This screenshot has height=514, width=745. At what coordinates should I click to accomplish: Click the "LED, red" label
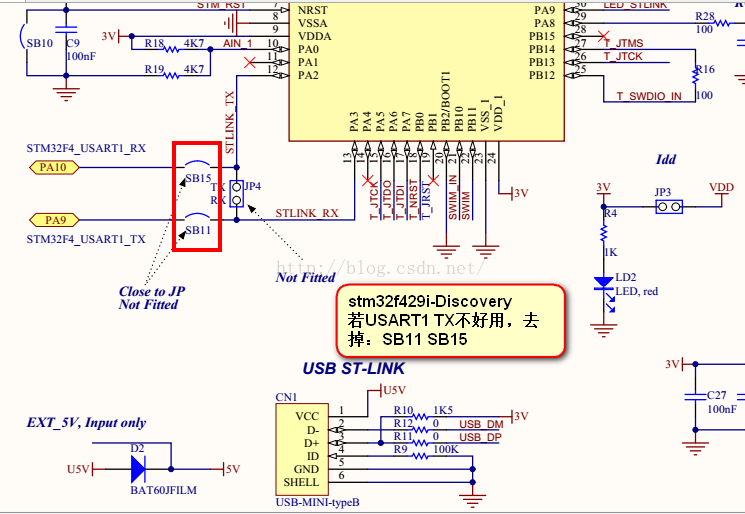[x=637, y=291]
